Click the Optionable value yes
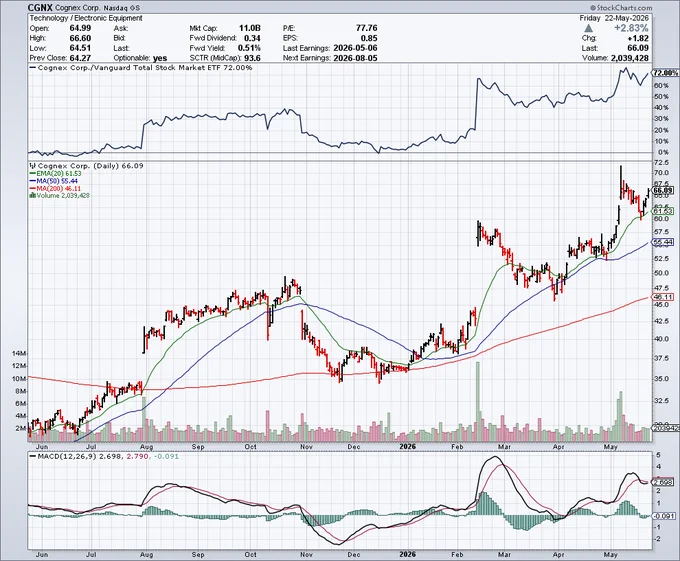680x561 pixels. [160, 58]
